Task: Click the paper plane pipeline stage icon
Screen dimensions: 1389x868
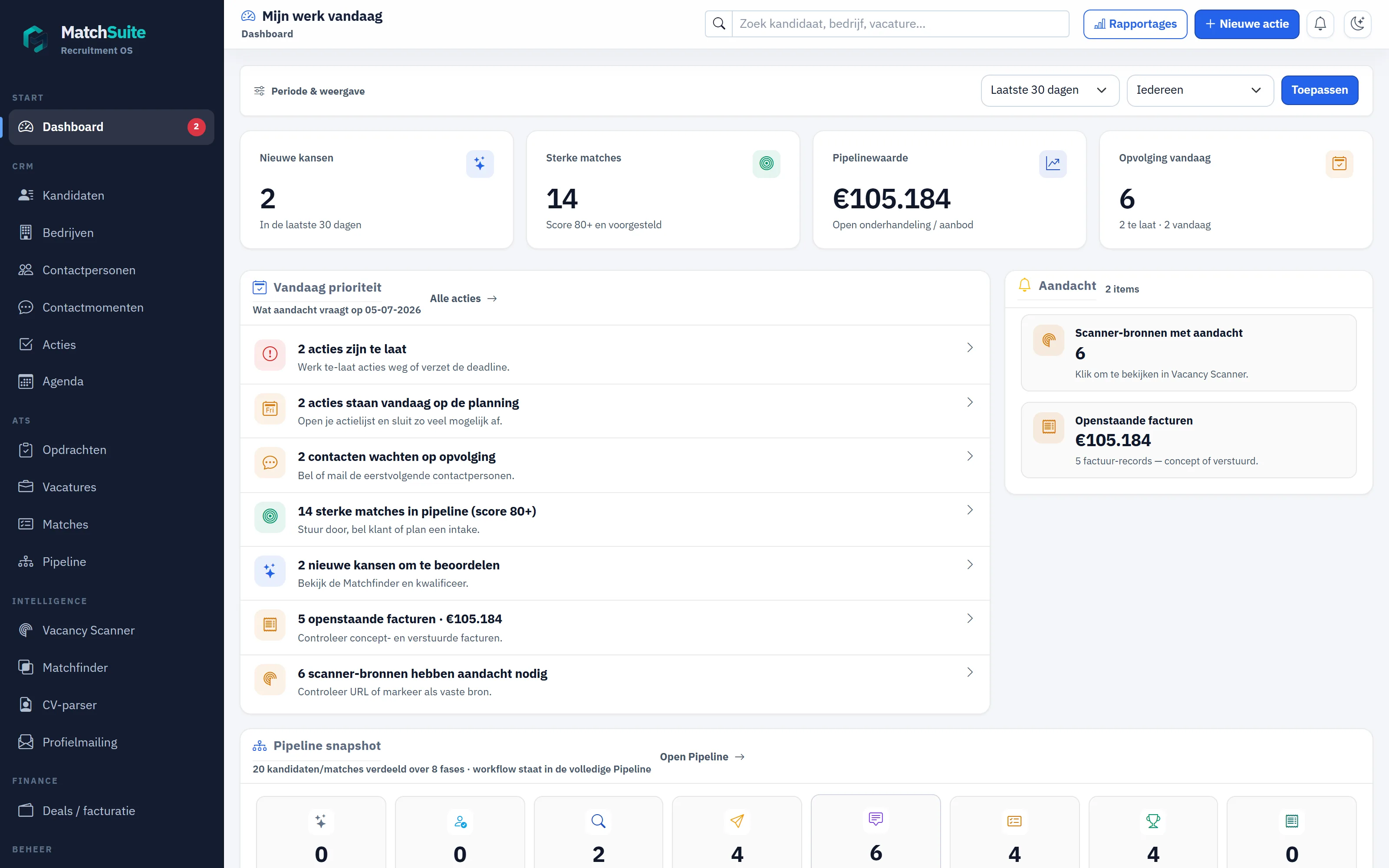Action: (x=737, y=821)
